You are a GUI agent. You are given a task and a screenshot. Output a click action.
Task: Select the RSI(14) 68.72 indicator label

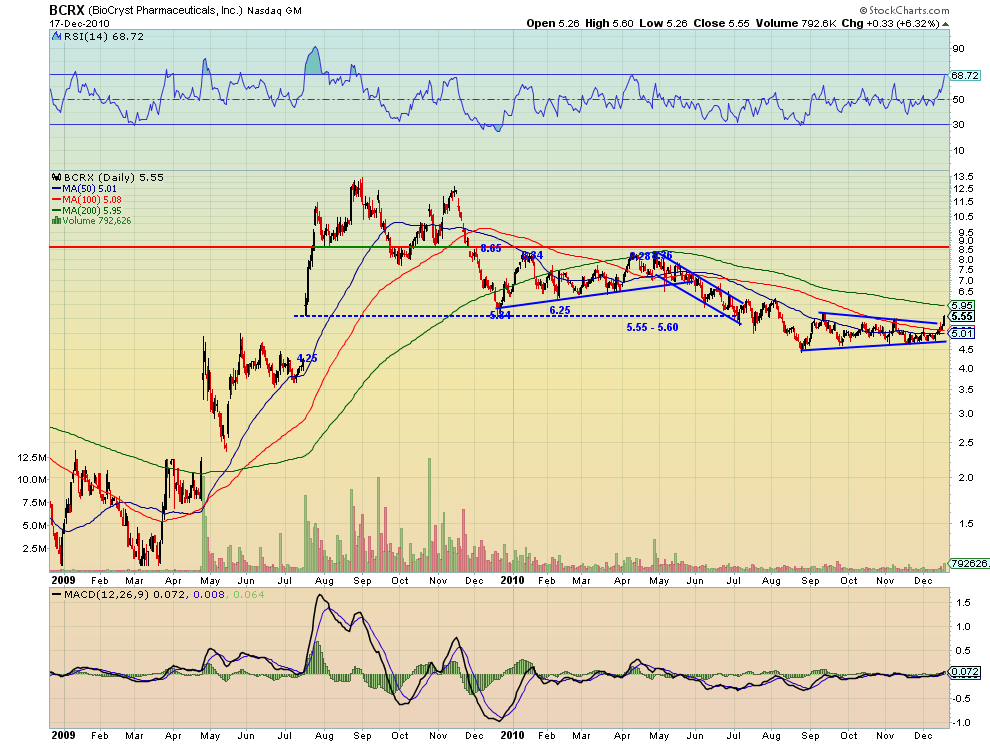pyautogui.click(x=104, y=37)
